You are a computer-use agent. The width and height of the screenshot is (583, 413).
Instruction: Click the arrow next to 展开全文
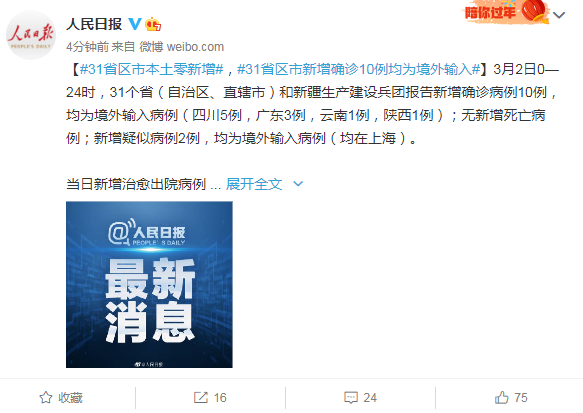point(298,184)
